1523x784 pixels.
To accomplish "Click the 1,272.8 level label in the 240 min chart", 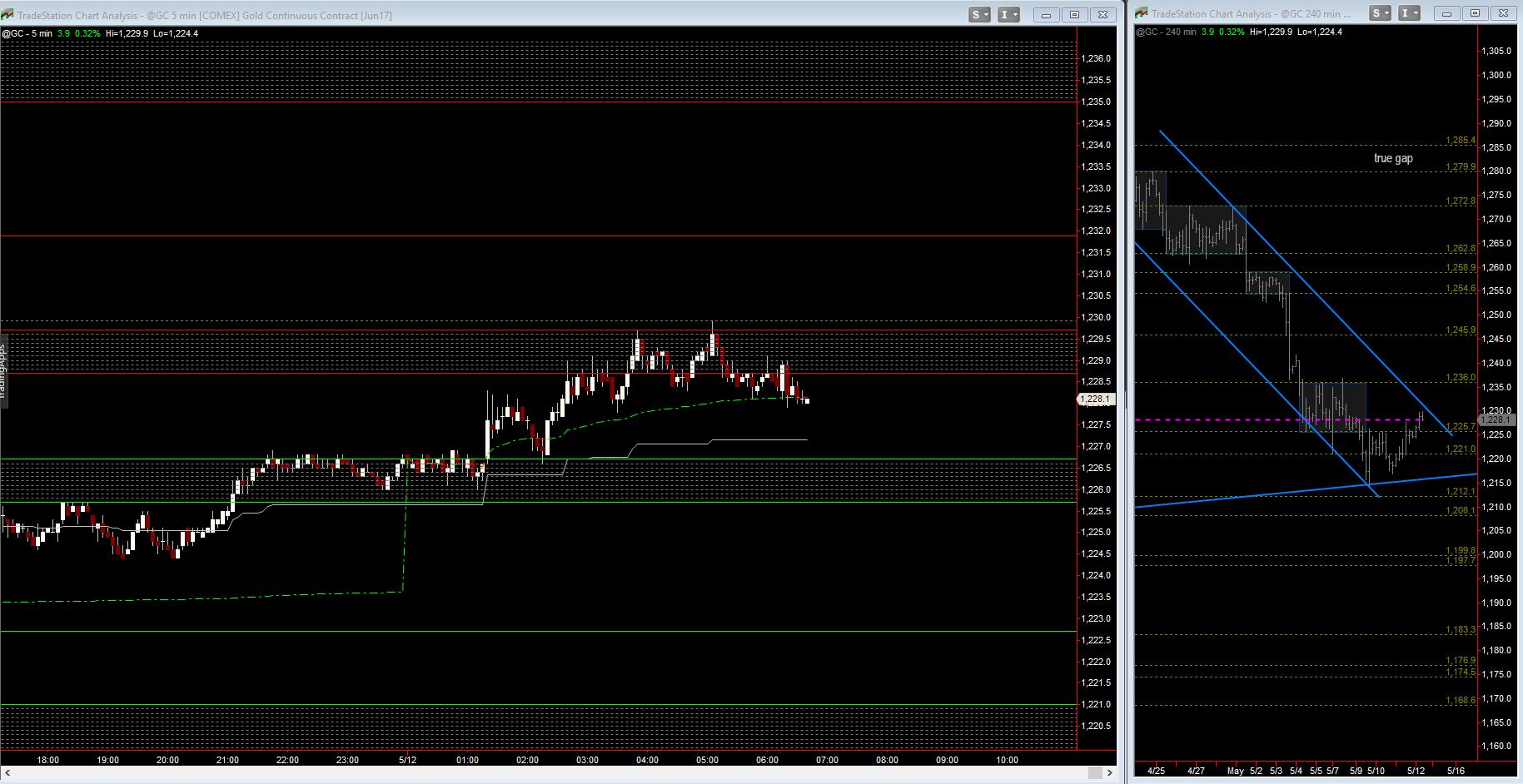I will [1461, 201].
